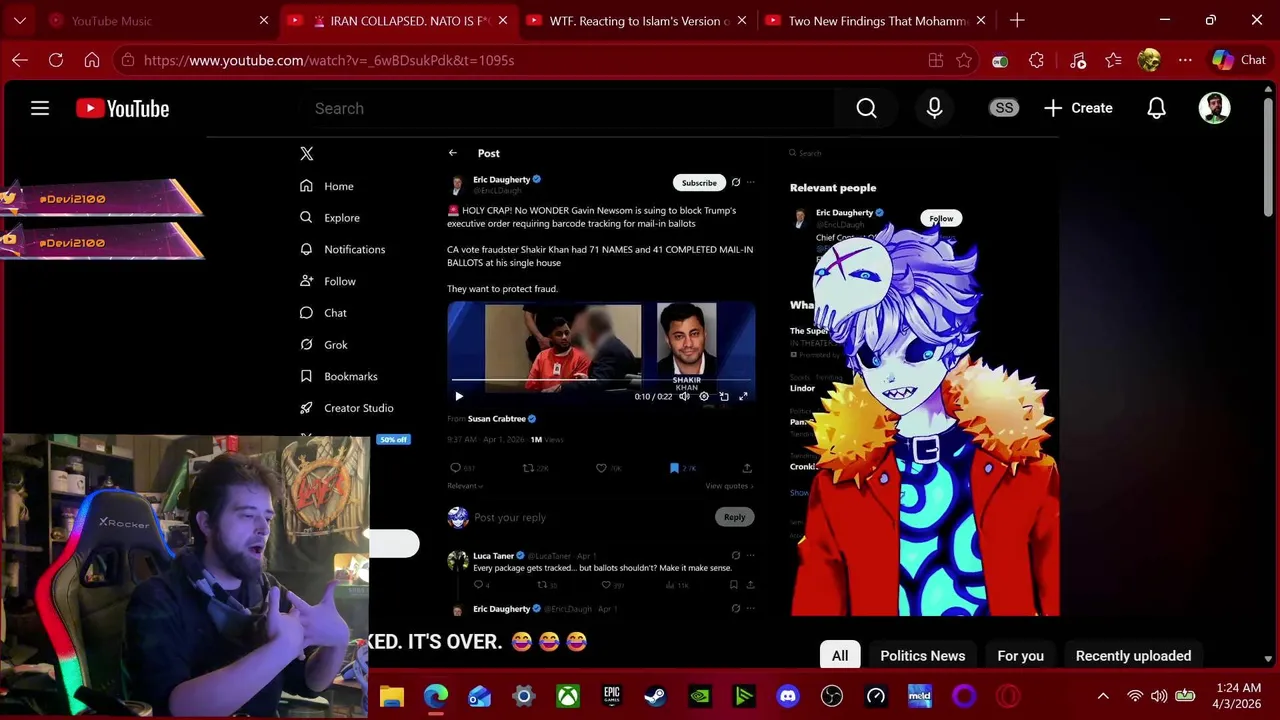Viewport: 1280px width, 720px height.
Task: Go to the browser Home page icon
Action: 92,60
